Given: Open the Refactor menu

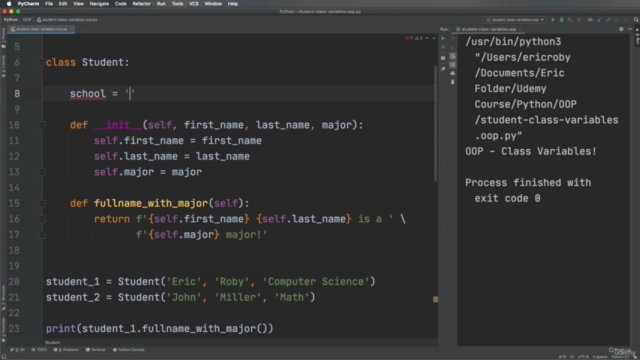Looking at the screenshot, I should 142,4.
